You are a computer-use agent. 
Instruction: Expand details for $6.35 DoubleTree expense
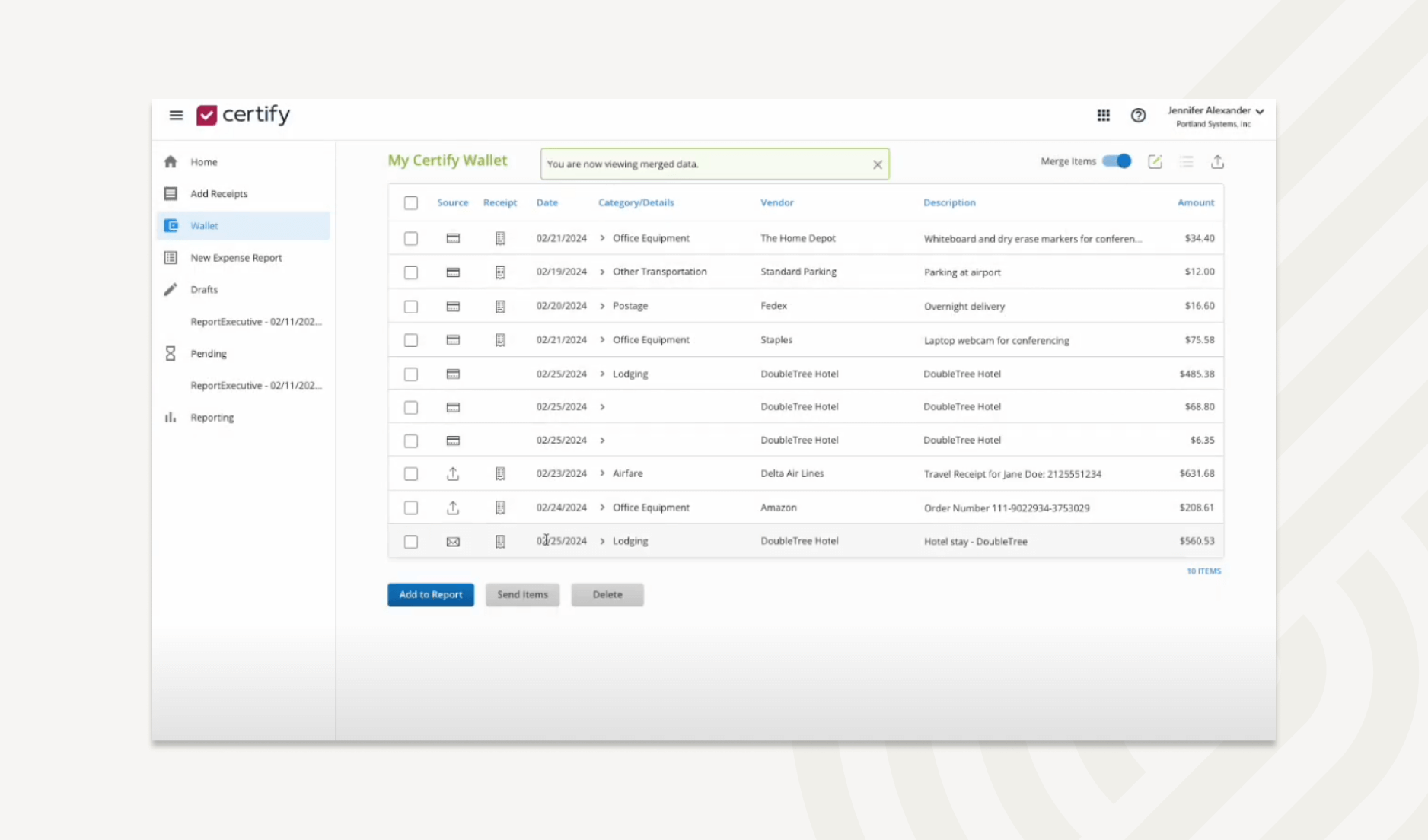pyautogui.click(x=602, y=440)
